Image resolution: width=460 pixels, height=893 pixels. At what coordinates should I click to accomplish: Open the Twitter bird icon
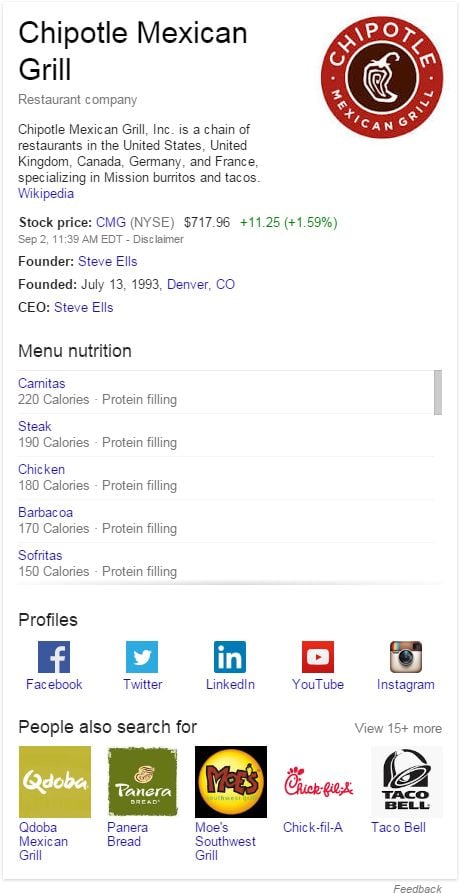tap(142, 657)
